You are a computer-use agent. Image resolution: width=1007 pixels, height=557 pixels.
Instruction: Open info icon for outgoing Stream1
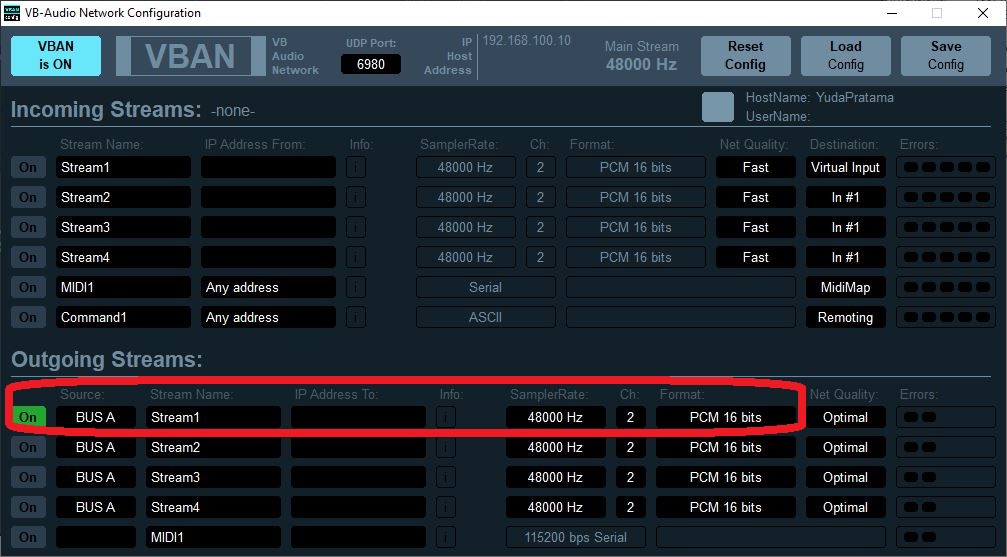[x=446, y=417]
